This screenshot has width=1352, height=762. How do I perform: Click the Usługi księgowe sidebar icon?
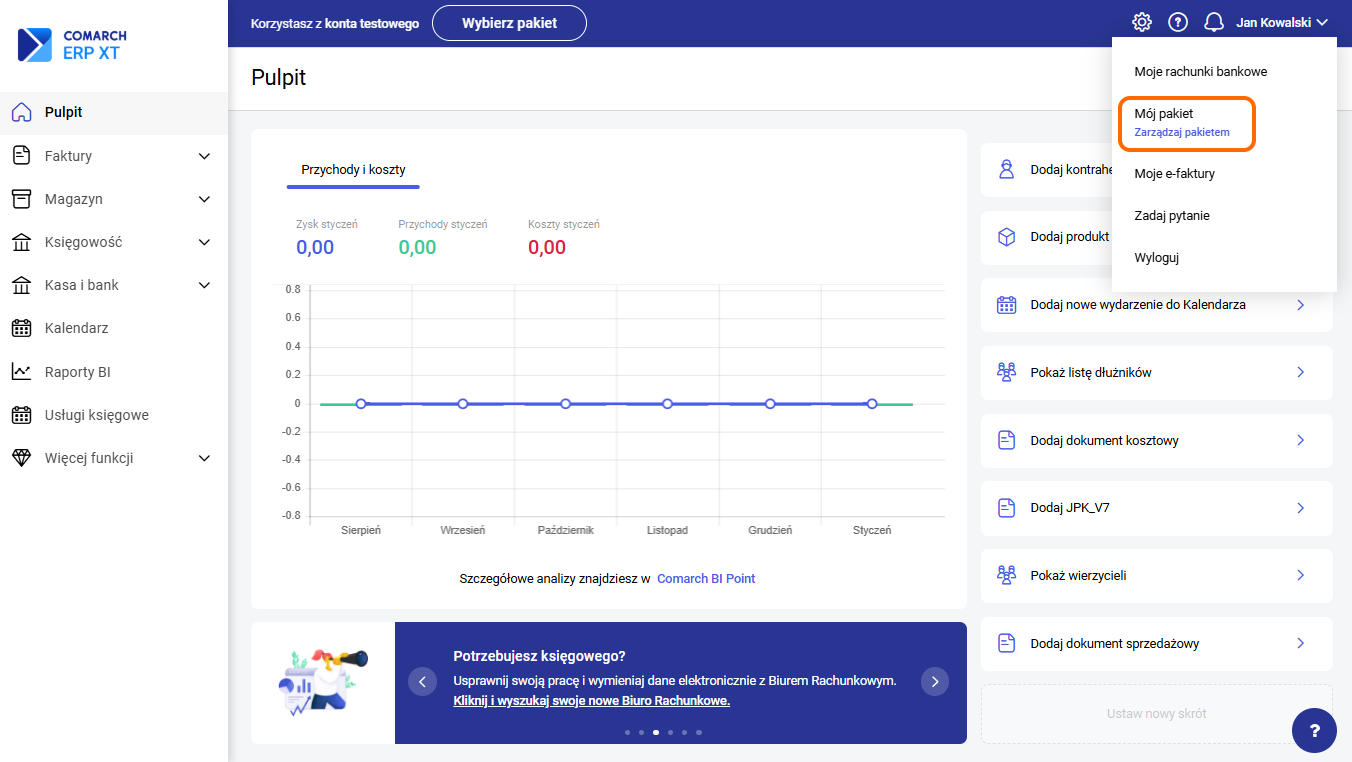click(21, 415)
